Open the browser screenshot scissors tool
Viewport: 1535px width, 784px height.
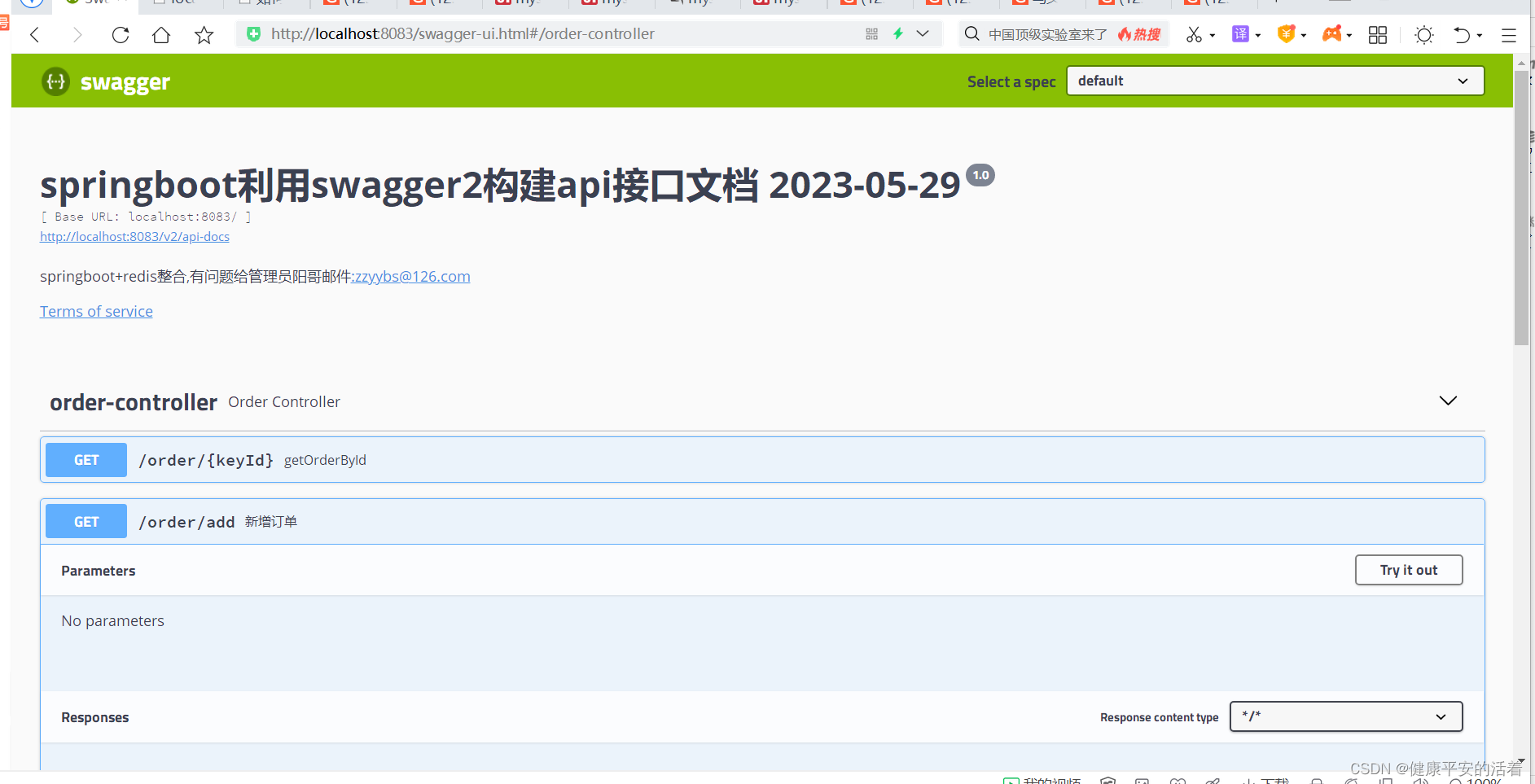pos(1194,34)
